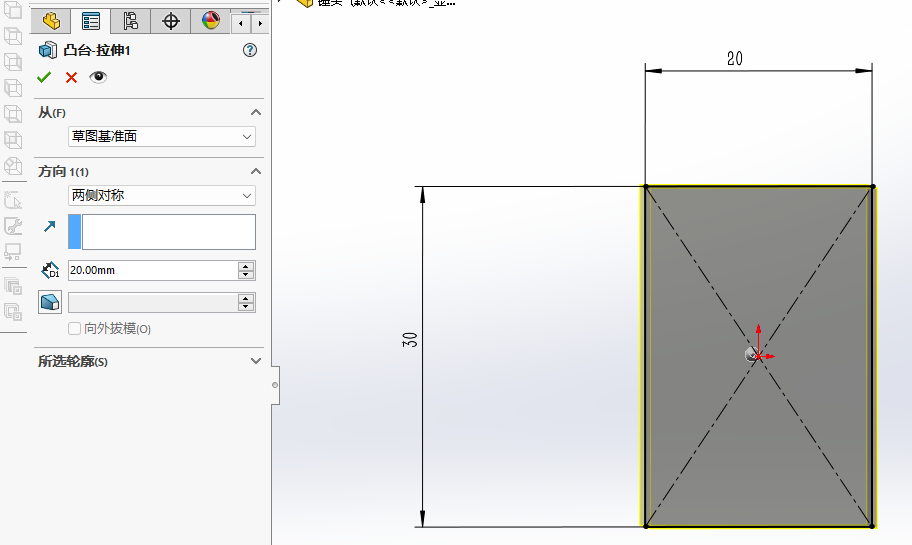This screenshot has width=912, height=545.
Task: Click the lower stacked layers sidebar icon
Action: coord(13,312)
